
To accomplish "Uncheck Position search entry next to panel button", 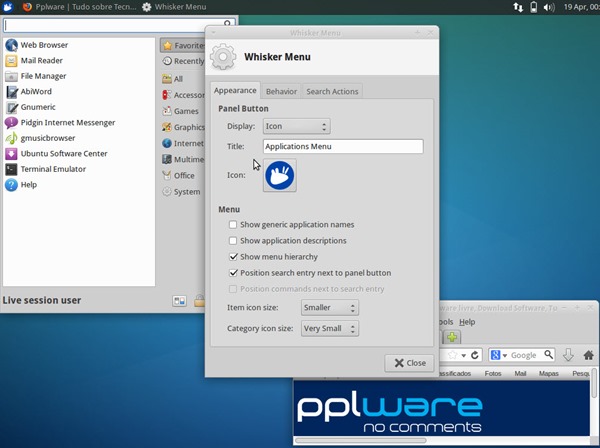I will coord(310,273).
